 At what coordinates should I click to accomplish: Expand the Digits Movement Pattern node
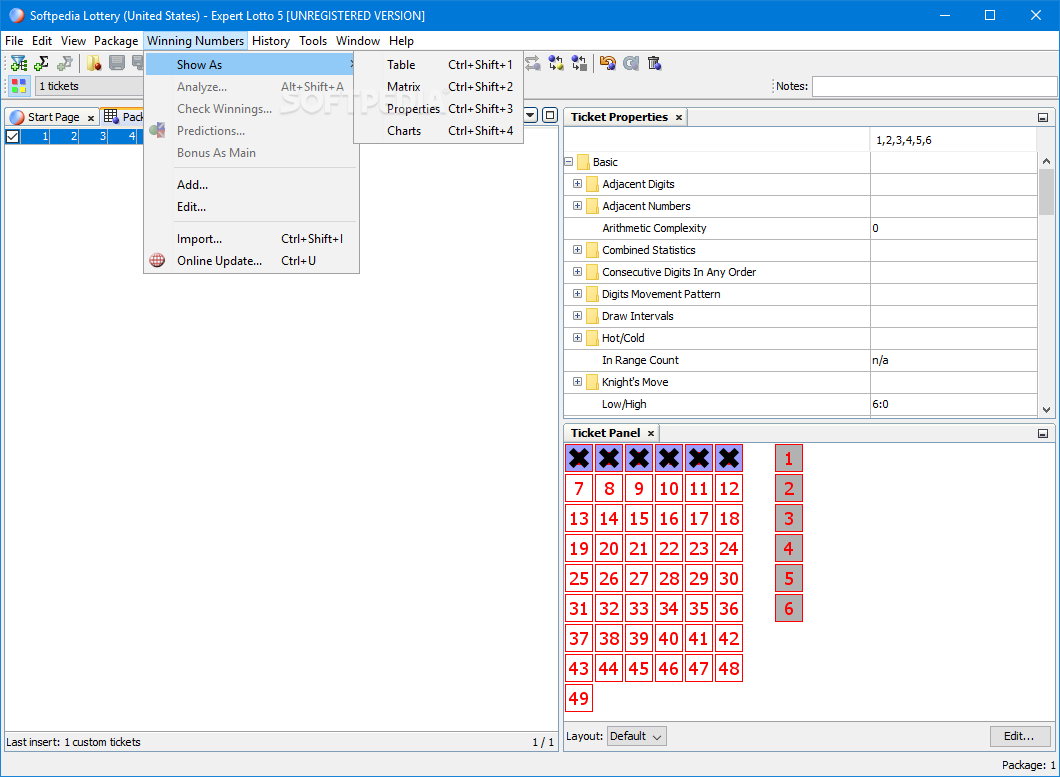577,293
